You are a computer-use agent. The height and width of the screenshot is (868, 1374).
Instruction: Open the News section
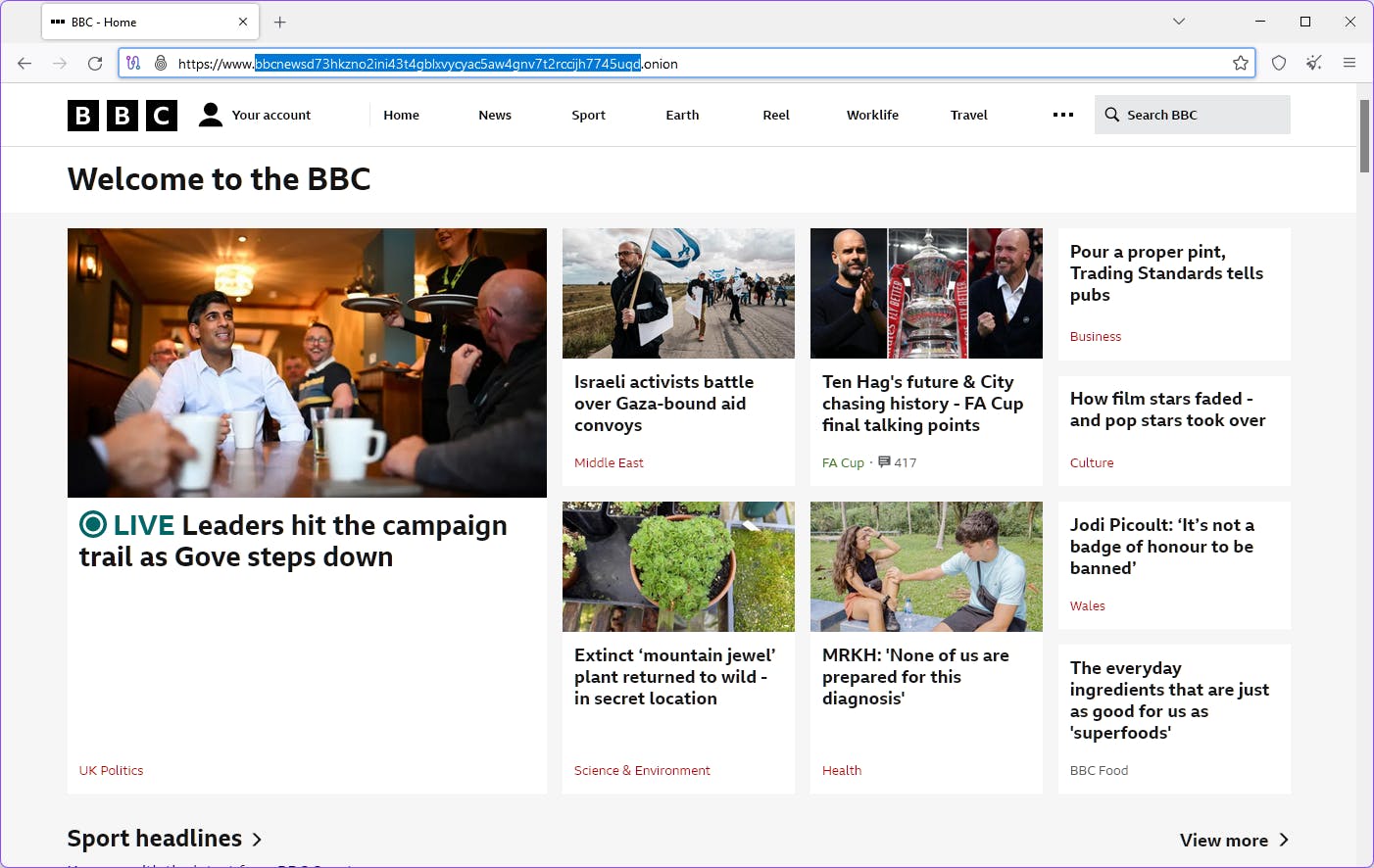point(495,115)
